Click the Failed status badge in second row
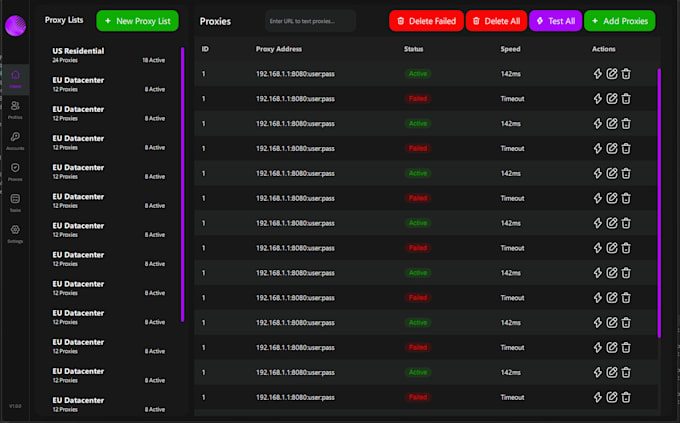Viewport: 680px width, 423px height. pos(418,99)
